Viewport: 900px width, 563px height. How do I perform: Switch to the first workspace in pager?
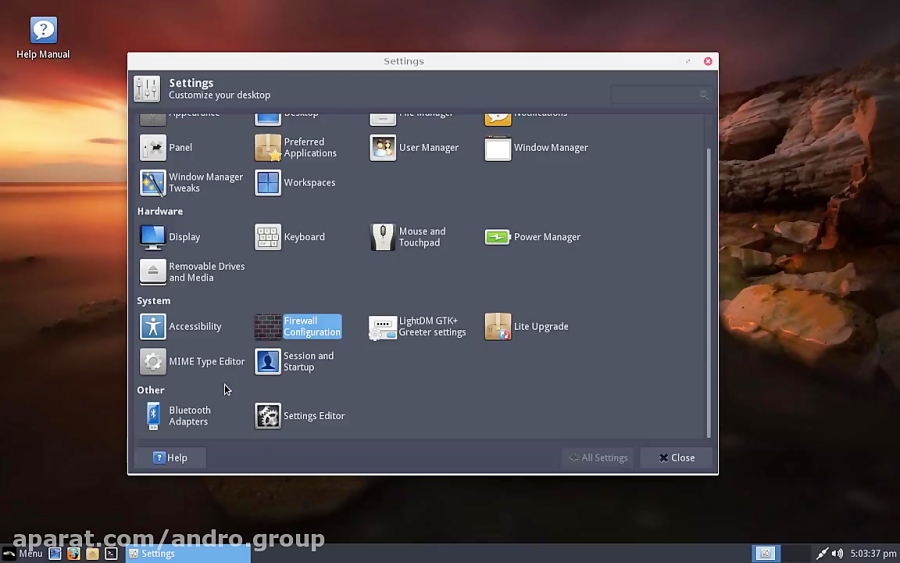[x=766, y=553]
